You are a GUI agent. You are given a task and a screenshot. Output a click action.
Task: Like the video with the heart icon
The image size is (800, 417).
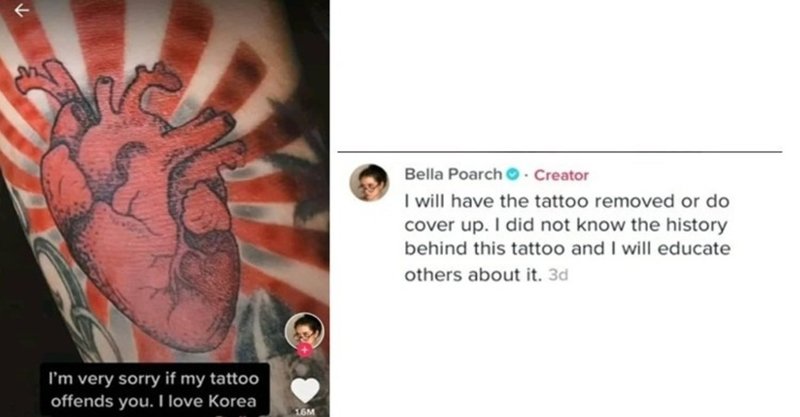click(x=305, y=390)
